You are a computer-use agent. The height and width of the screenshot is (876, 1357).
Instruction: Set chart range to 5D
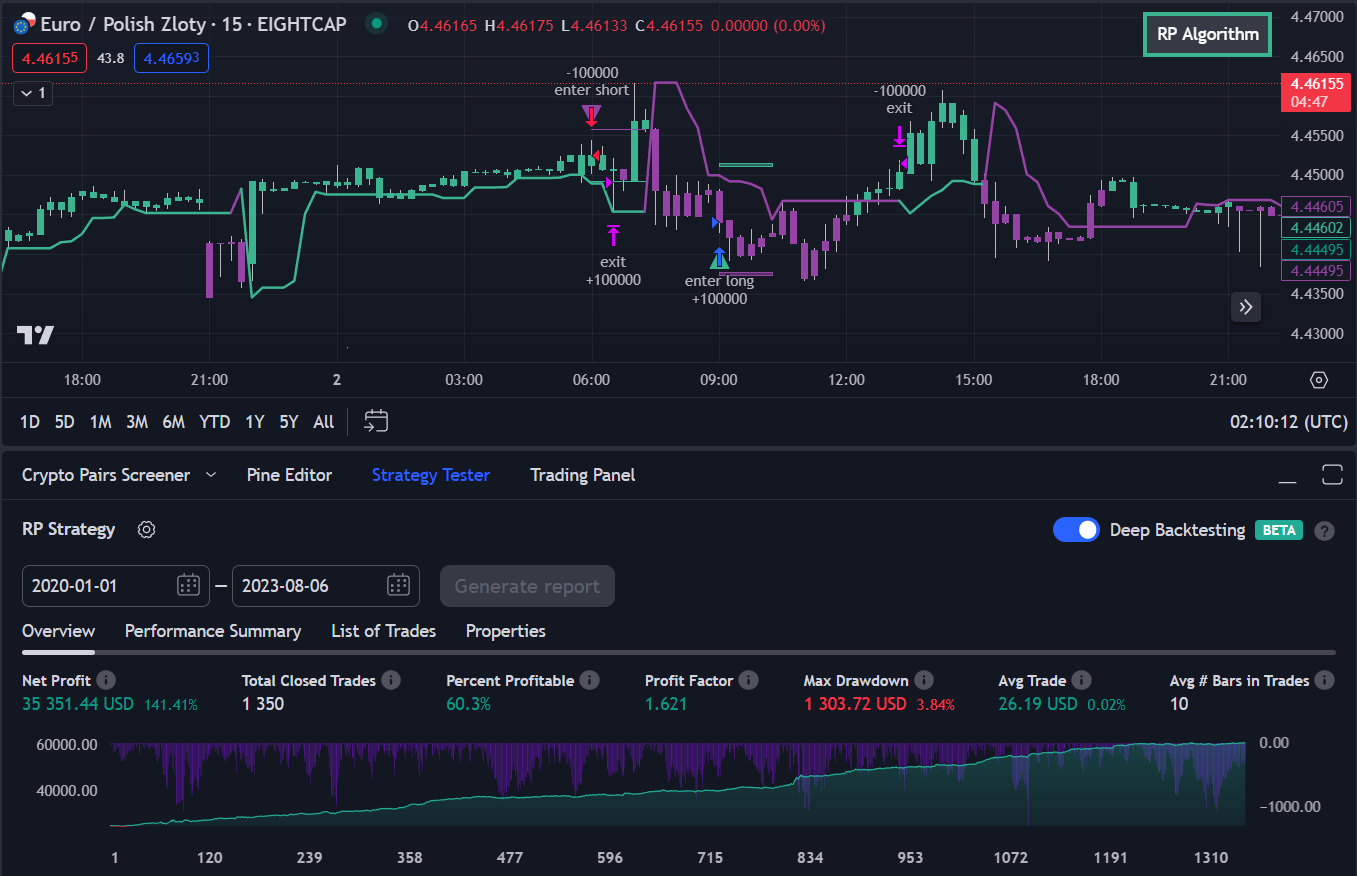tap(65, 422)
